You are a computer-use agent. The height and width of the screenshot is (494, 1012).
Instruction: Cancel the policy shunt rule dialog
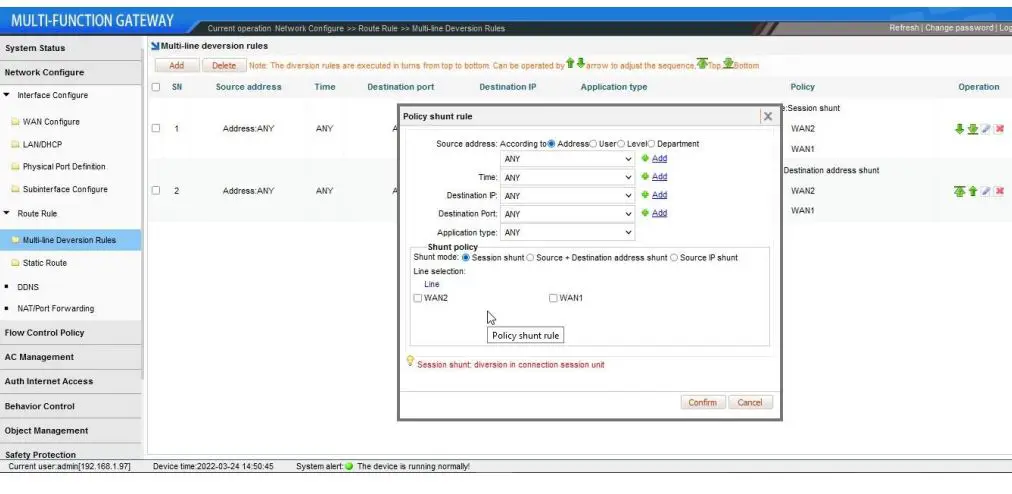point(750,402)
